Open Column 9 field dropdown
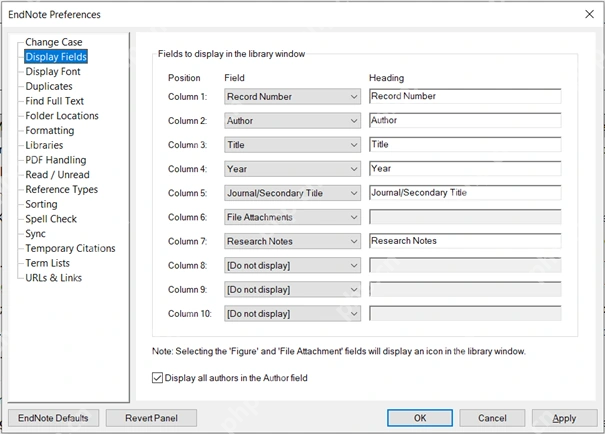The image size is (605, 434). (x=292, y=289)
